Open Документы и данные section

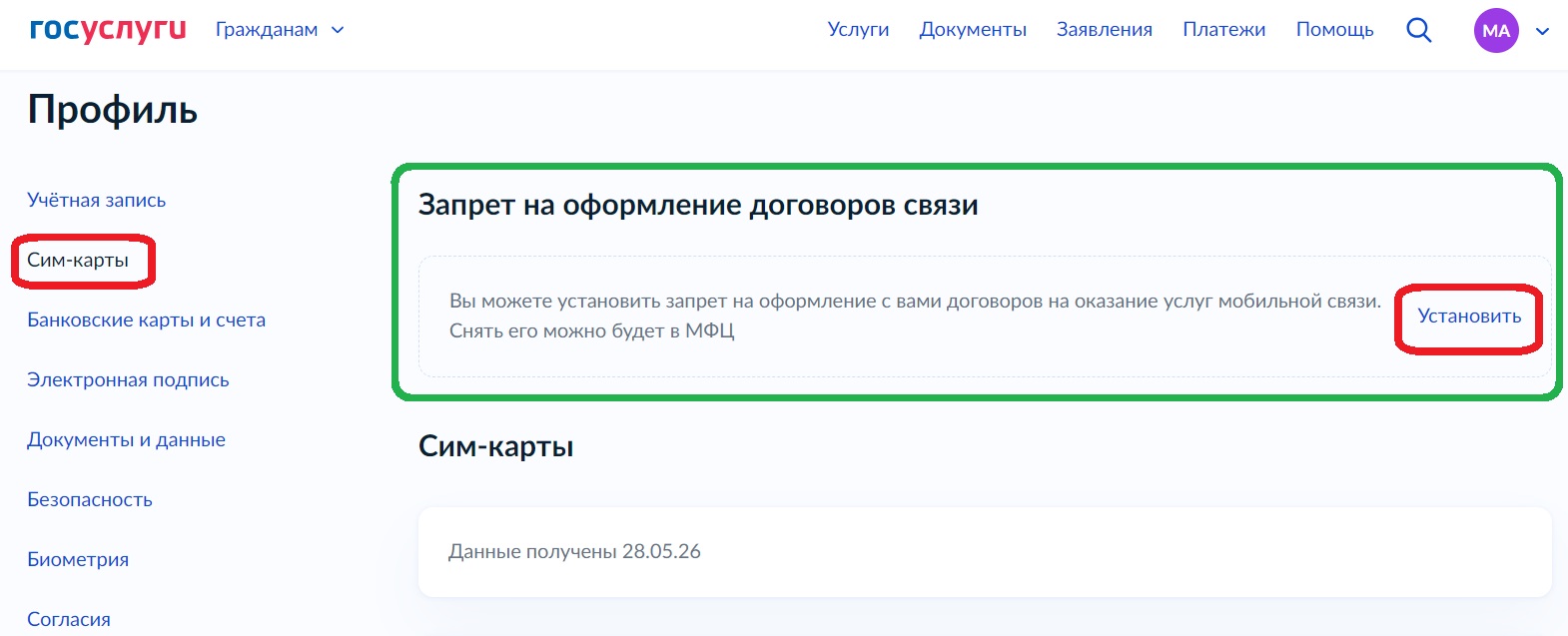tap(126, 439)
